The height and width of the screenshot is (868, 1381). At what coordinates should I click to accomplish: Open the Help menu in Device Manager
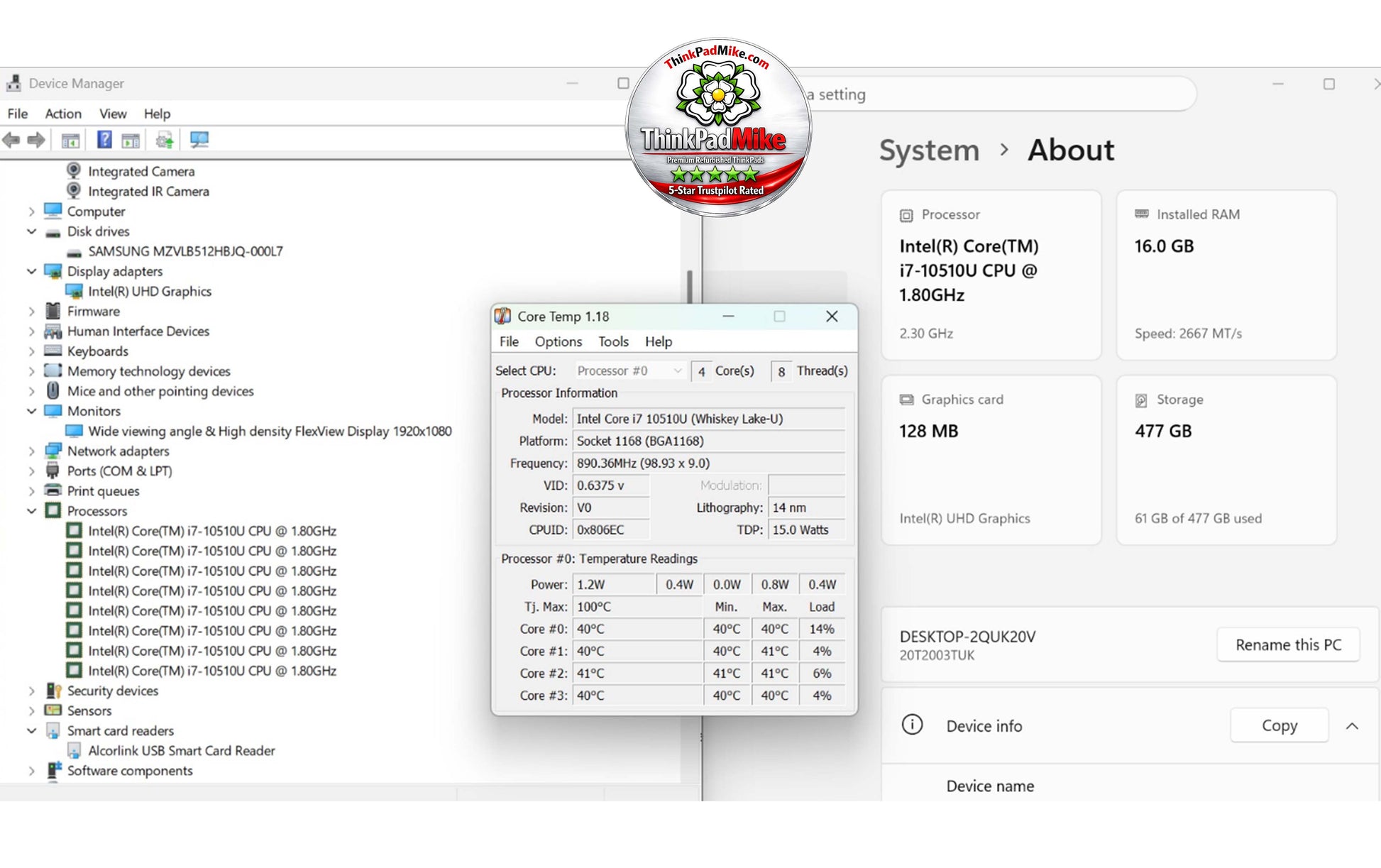click(x=157, y=114)
